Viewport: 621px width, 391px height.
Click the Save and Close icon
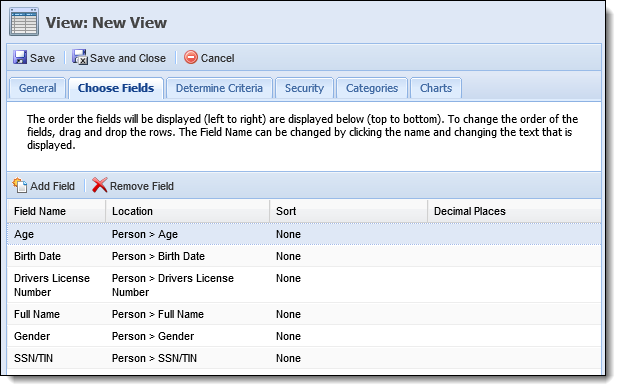[80, 57]
